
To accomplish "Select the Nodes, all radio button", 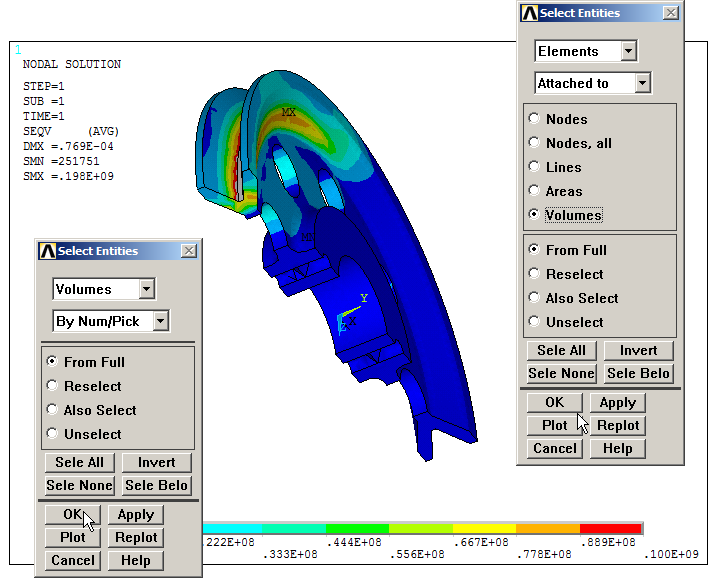I will tap(534, 143).
